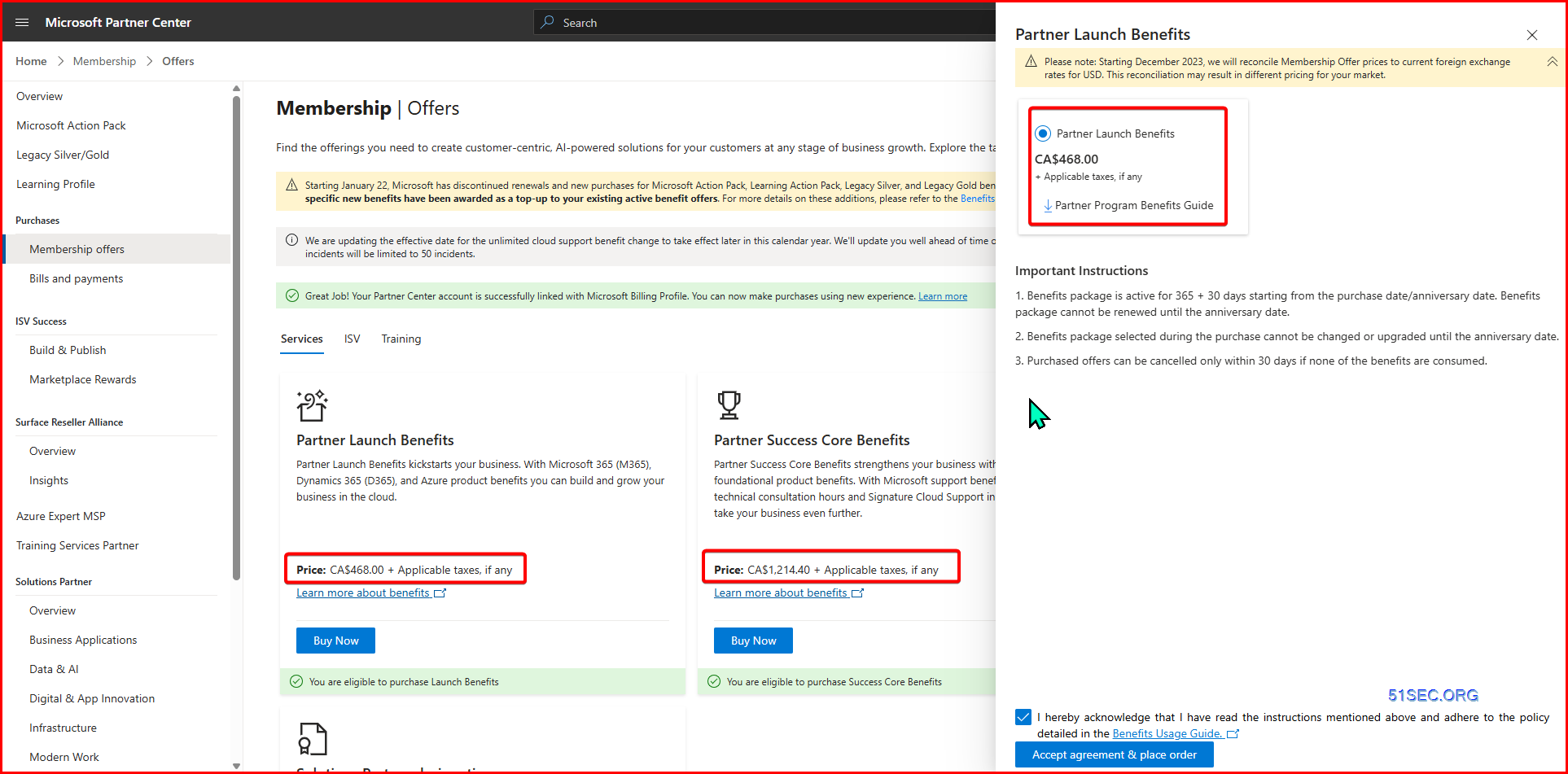
Task: Click the chevron between Home and Membership
Action: click(x=60, y=61)
